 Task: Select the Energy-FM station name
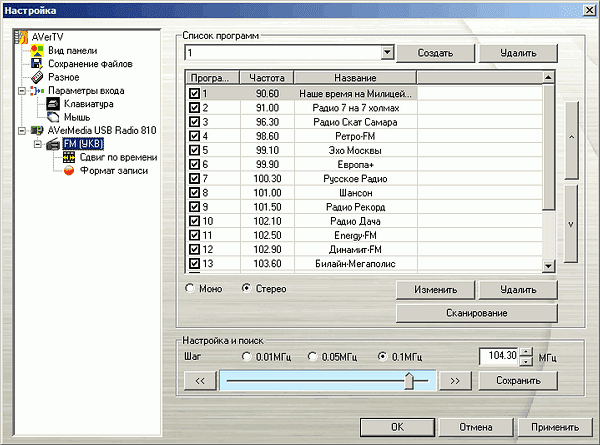[355, 235]
